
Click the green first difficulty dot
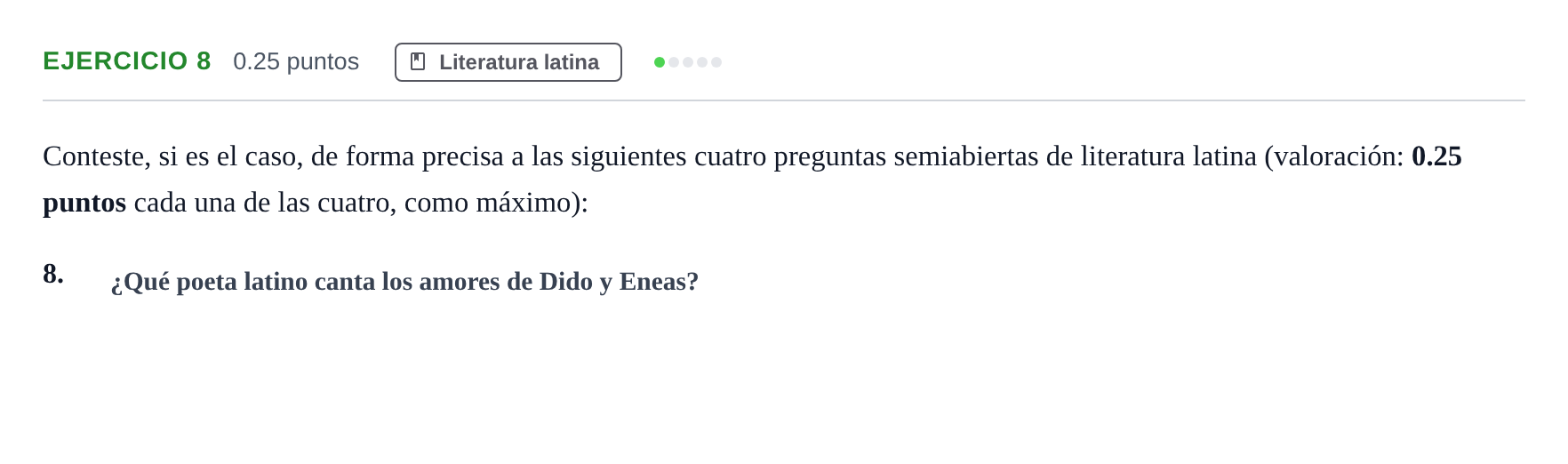(x=660, y=62)
